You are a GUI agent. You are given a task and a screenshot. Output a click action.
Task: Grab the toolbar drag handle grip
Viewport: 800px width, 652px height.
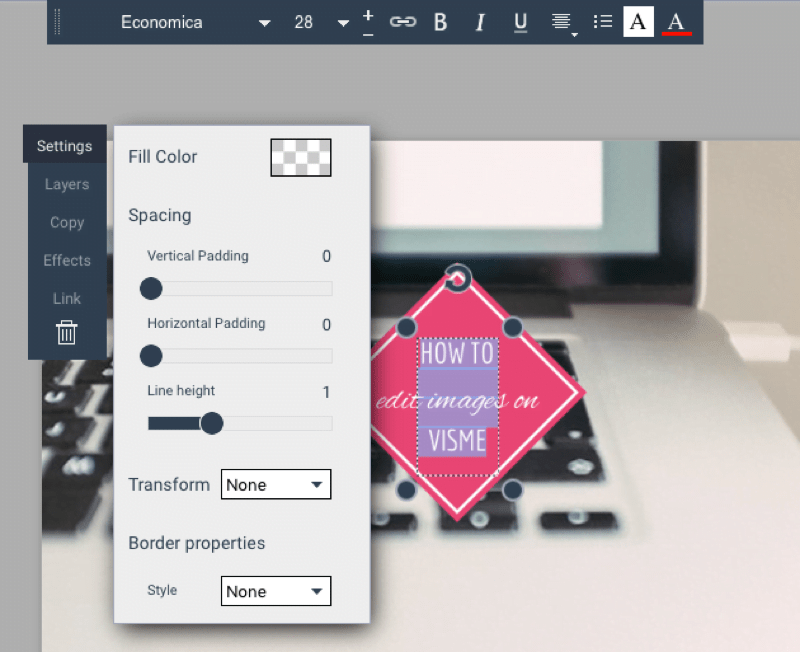pos(57,22)
